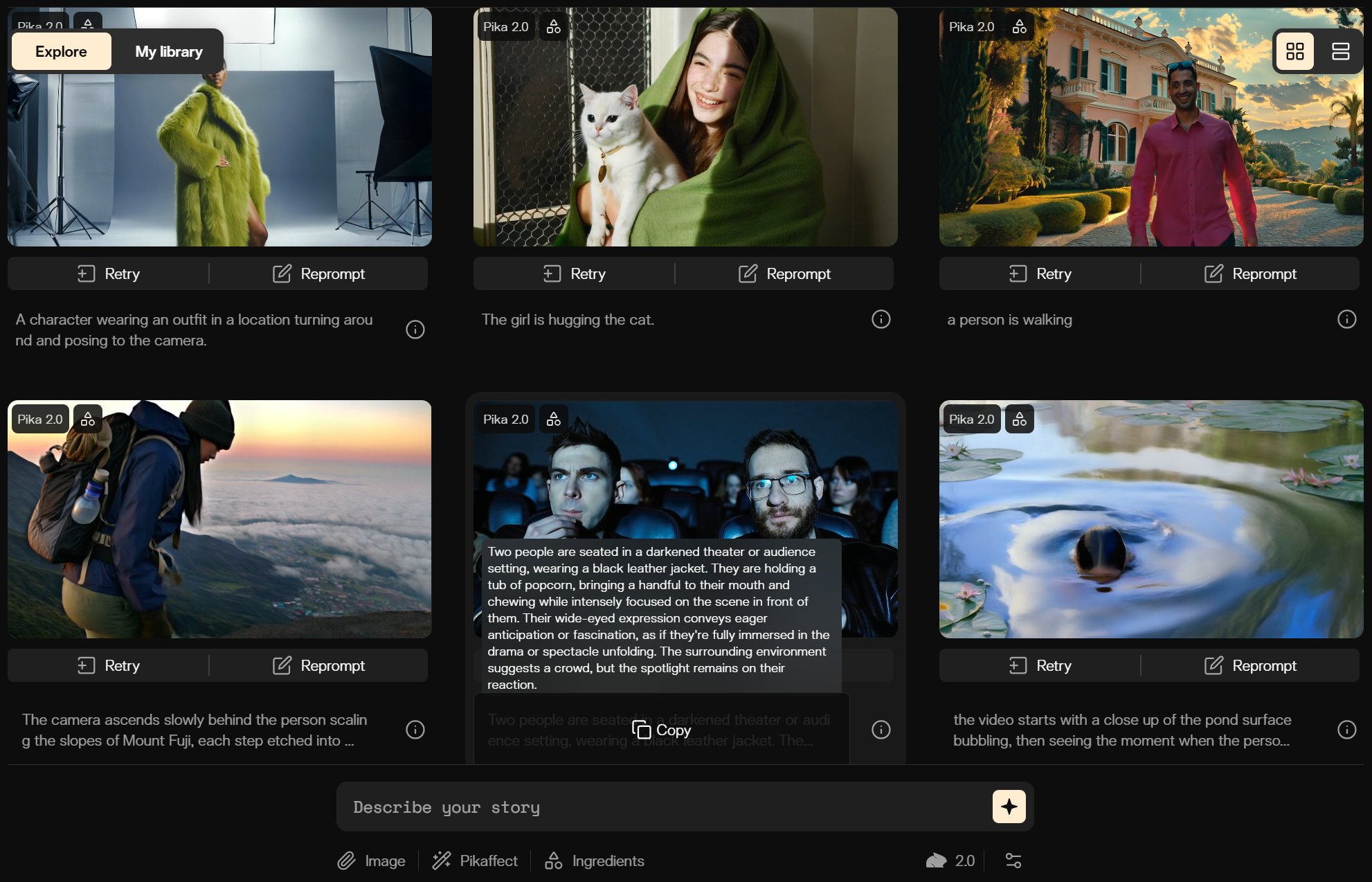This screenshot has height=882, width=1372.
Task: Copy the theater prompt text
Action: [661, 730]
